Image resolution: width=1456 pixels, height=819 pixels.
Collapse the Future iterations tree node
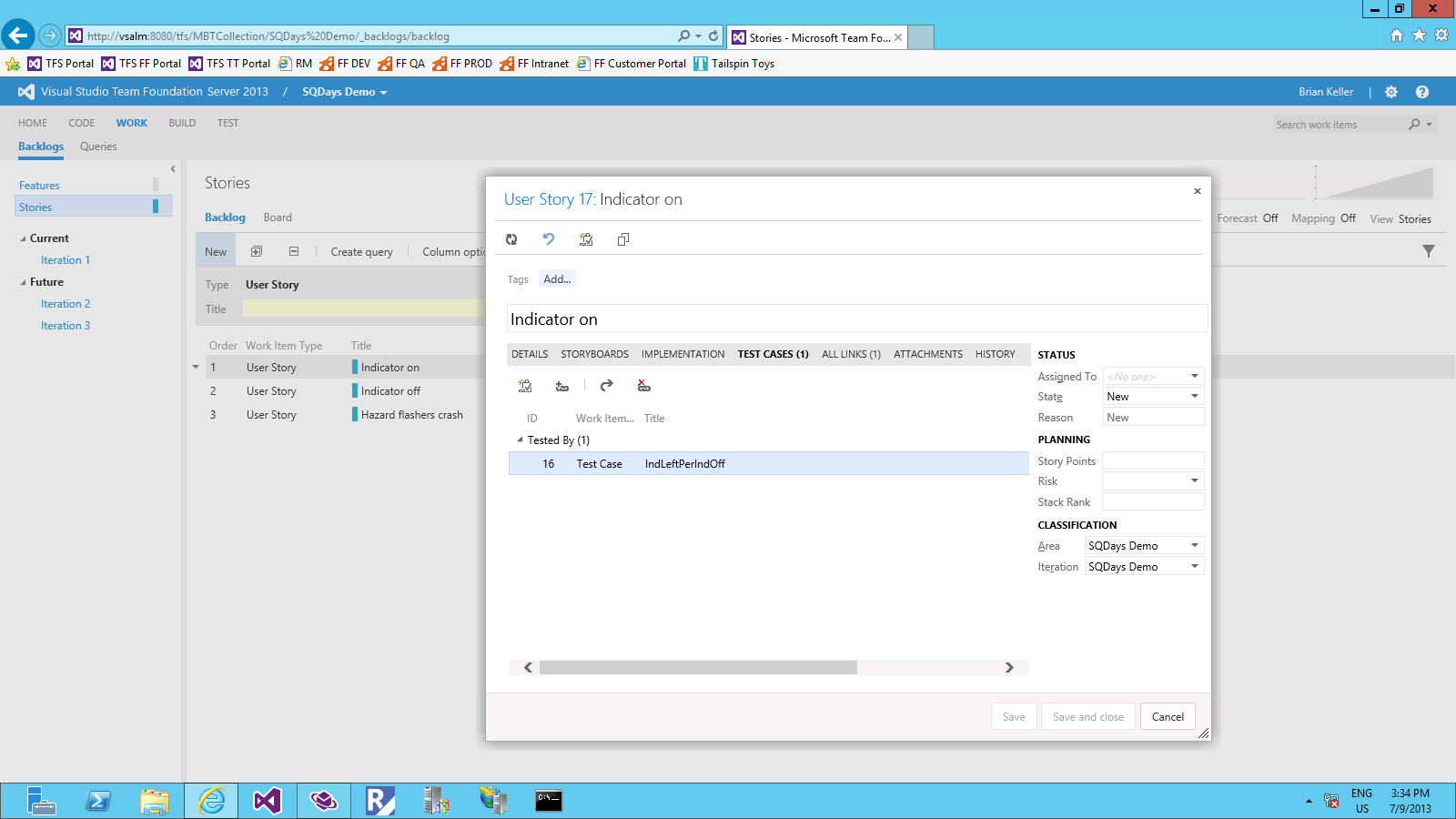point(23,282)
